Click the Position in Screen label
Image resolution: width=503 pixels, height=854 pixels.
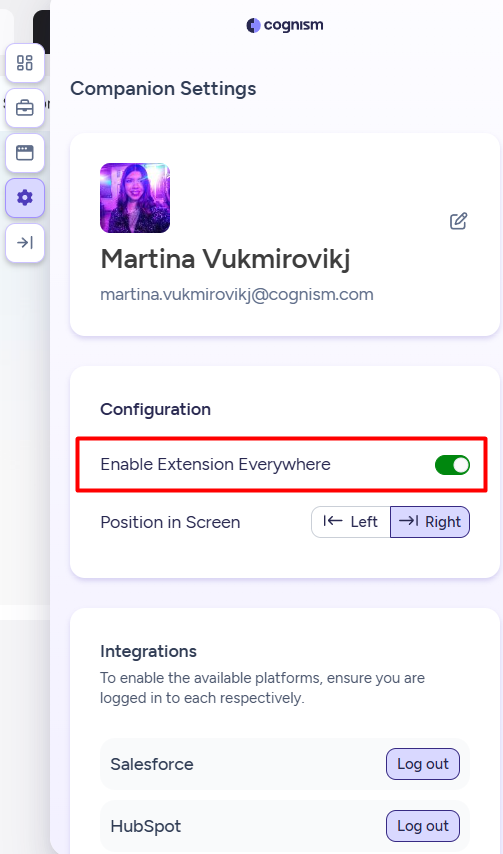click(x=170, y=522)
